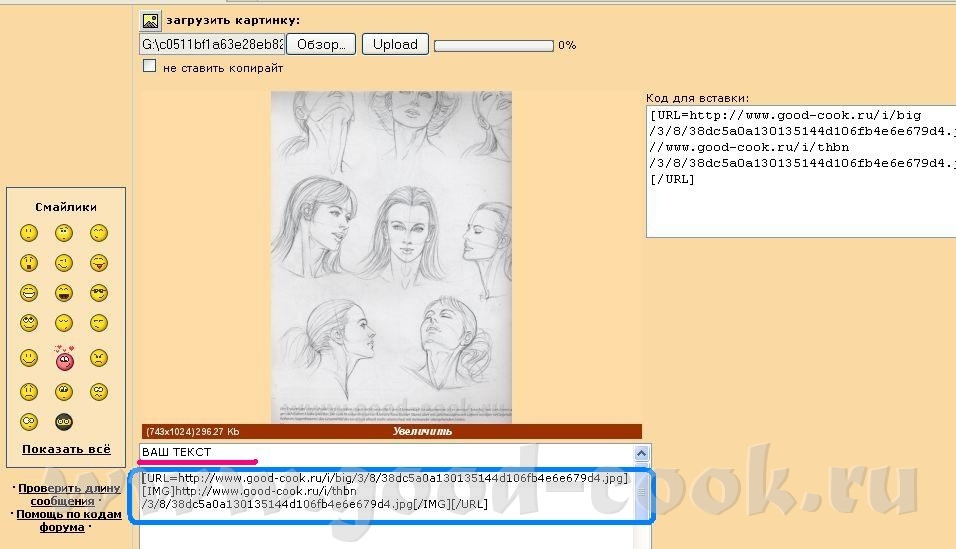Insert the tongue-out smiley
This screenshot has height=549, width=956.
(x=99, y=263)
